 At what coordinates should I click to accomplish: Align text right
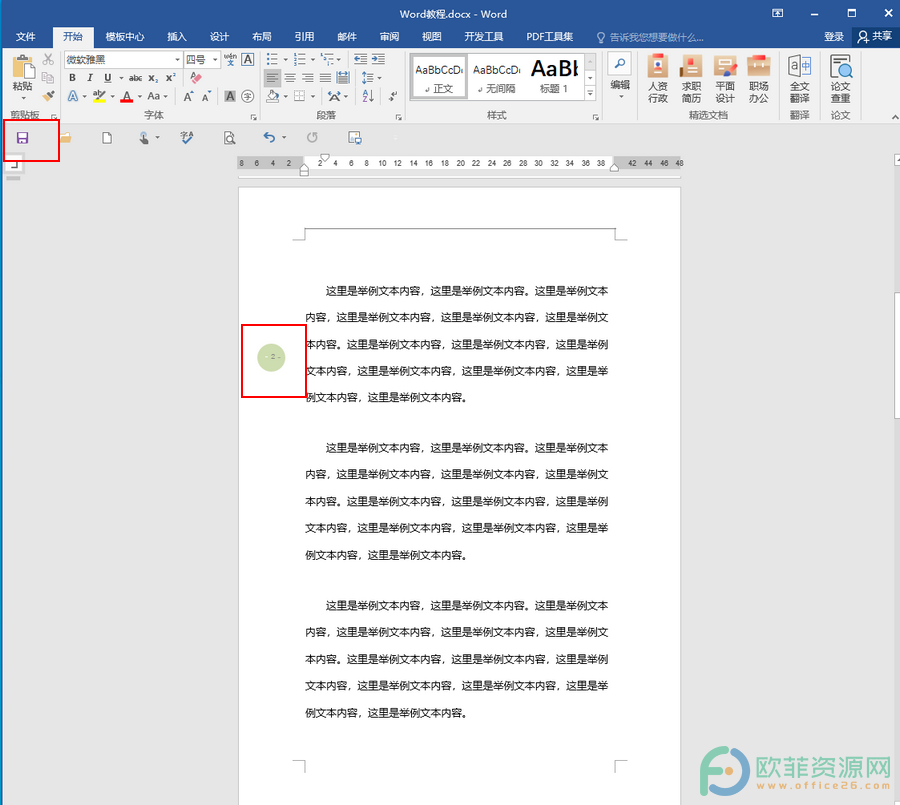click(308, 78)
